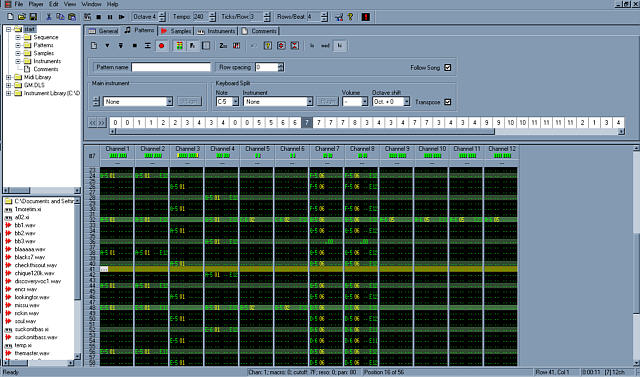This screenshot has height=377, width=640.
Task: Adjust Row spacing spinner arrows
Action: click(x=281, y=67)
